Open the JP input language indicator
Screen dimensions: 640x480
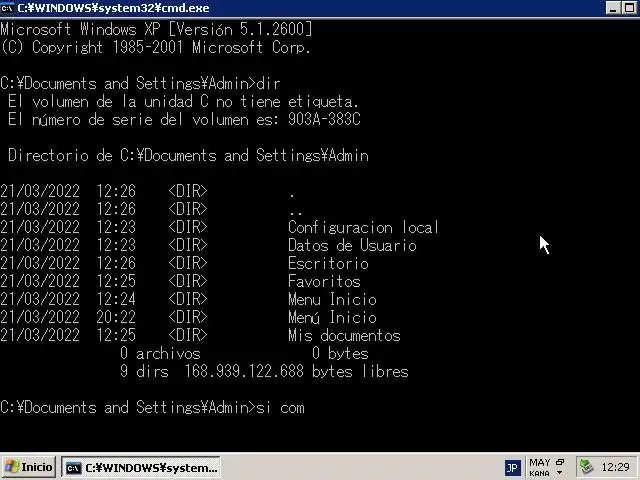point(512,468)
